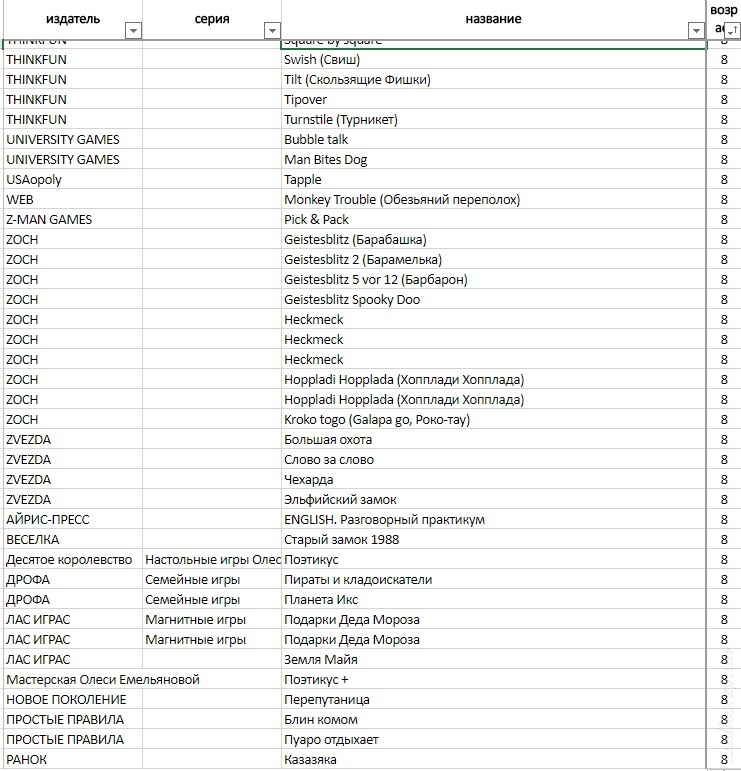741x771 pixels.
Task: Select the Казазяка cell
Action: (x=494, y=760)
